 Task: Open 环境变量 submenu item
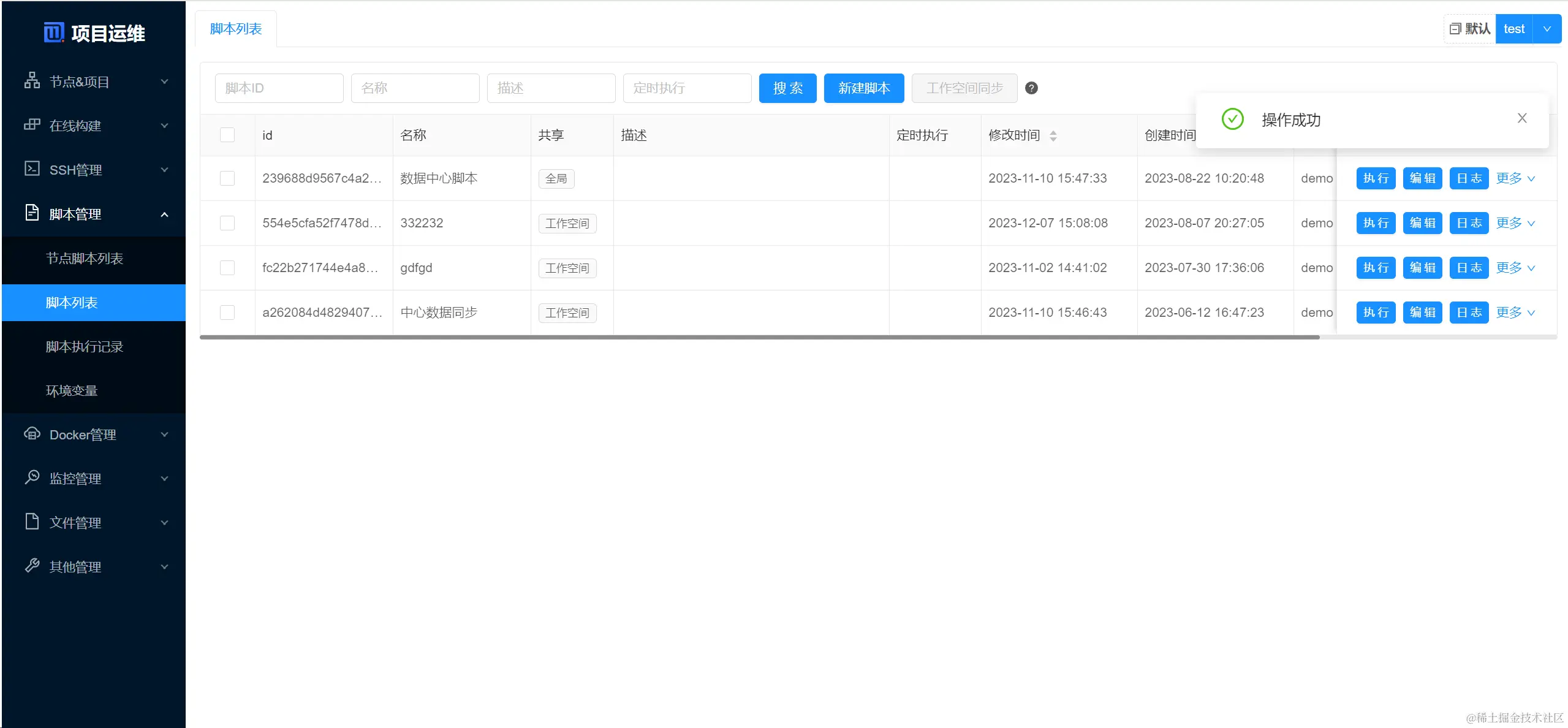click(x=94, y=391)
